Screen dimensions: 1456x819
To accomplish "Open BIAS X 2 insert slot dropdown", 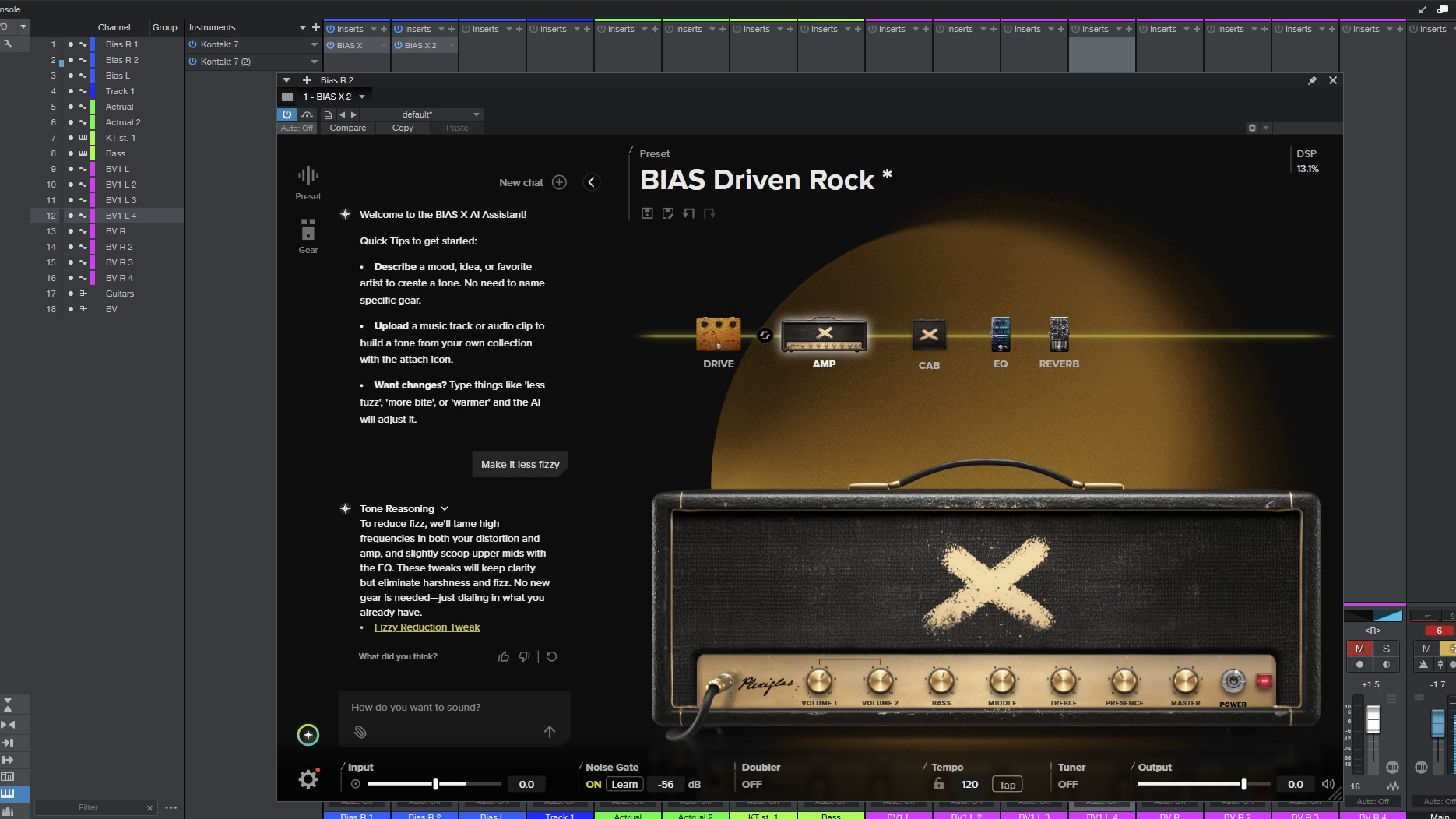I will pyautogui.click(x=450, y=45).
